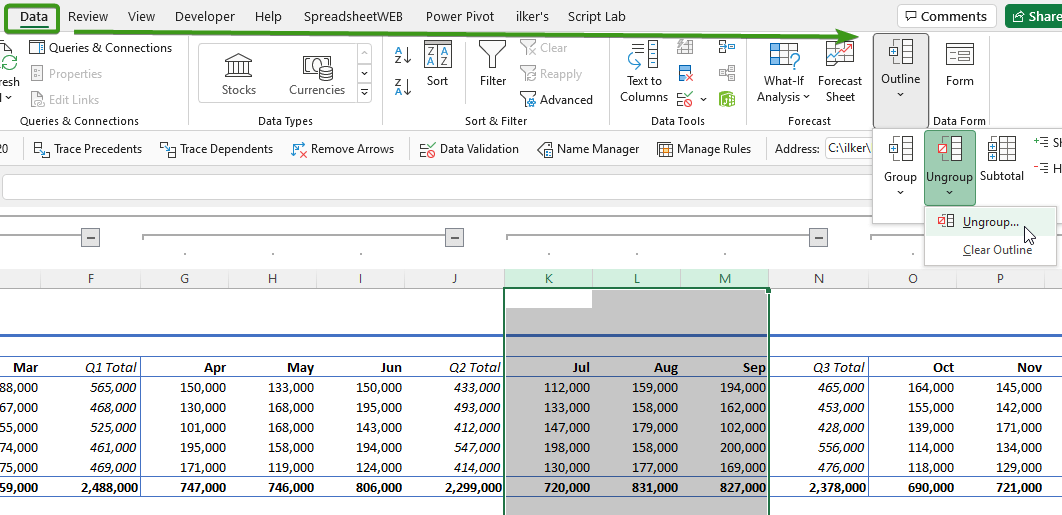Choose Clear Outline from the menu

(x=990, y=250)
